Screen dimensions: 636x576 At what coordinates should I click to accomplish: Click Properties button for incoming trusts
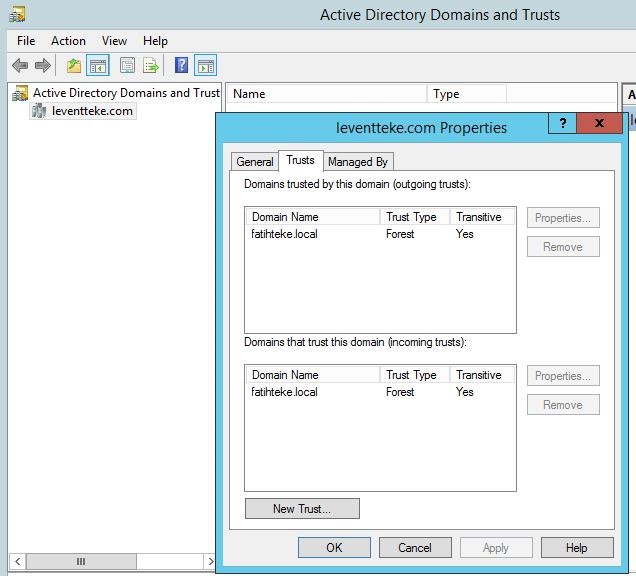(563, 376)
